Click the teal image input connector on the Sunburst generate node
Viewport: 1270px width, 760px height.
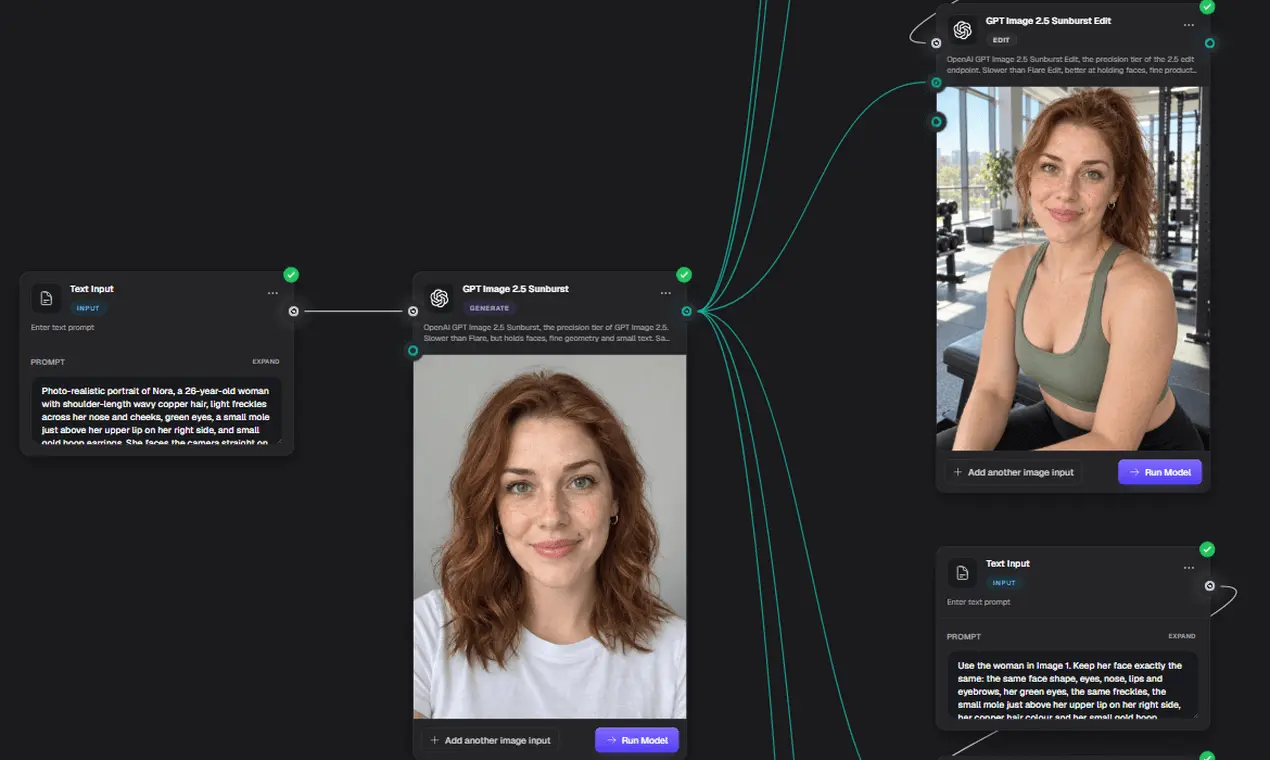(x=413, y=351)
